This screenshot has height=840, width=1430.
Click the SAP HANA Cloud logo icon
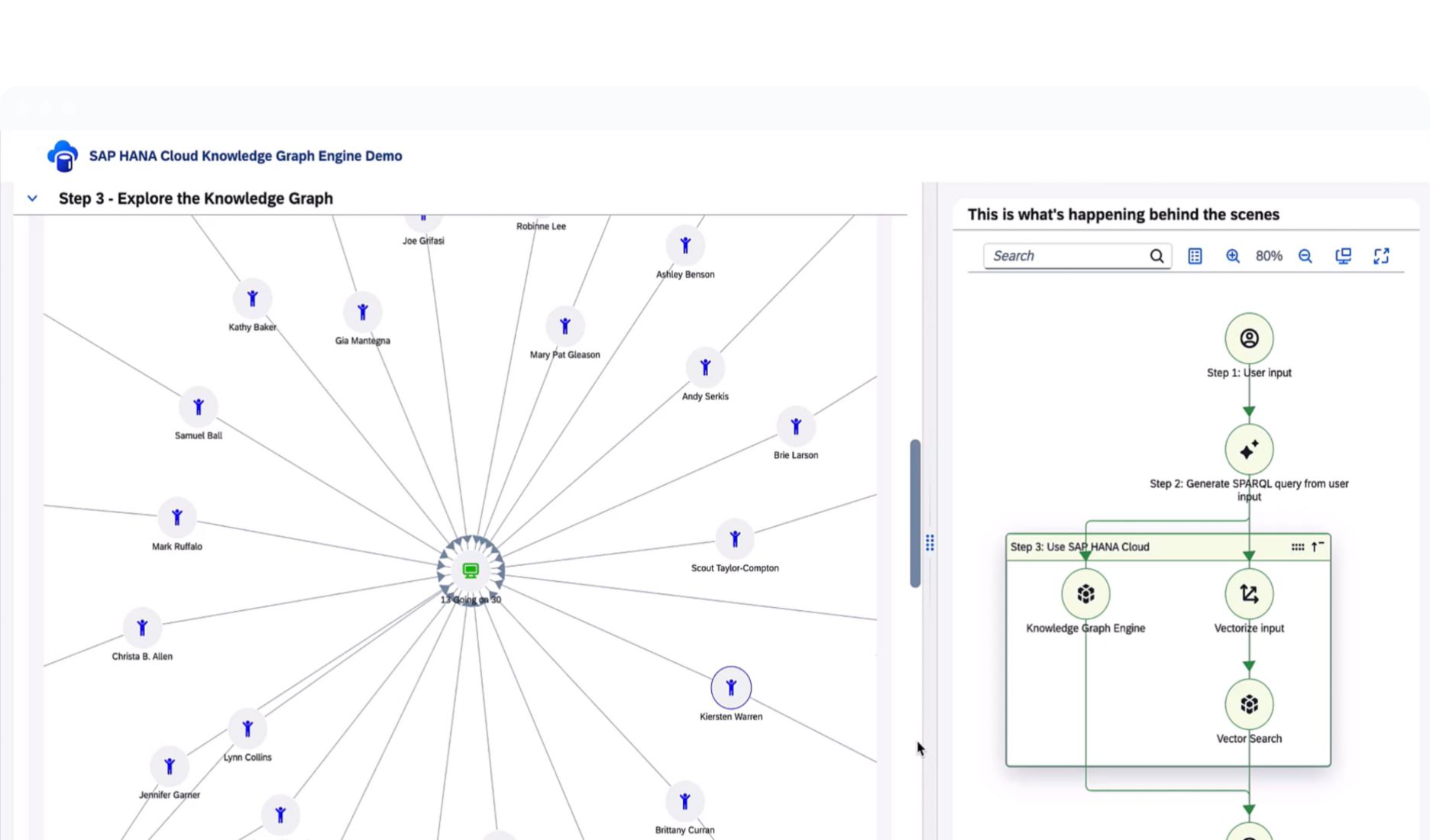[x=63, y=156]
